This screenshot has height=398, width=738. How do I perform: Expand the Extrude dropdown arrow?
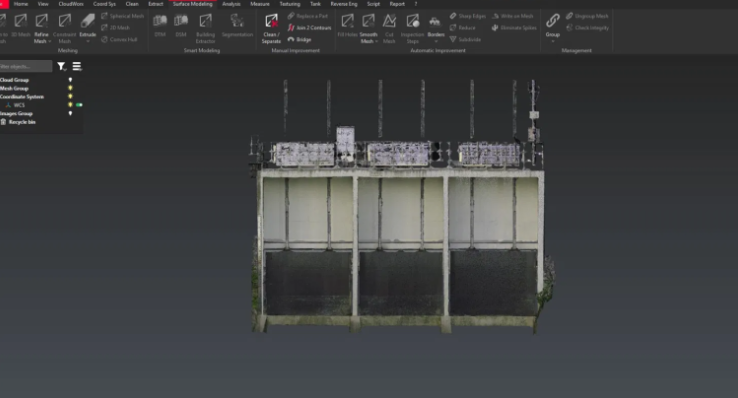click(x=88, y=41)
